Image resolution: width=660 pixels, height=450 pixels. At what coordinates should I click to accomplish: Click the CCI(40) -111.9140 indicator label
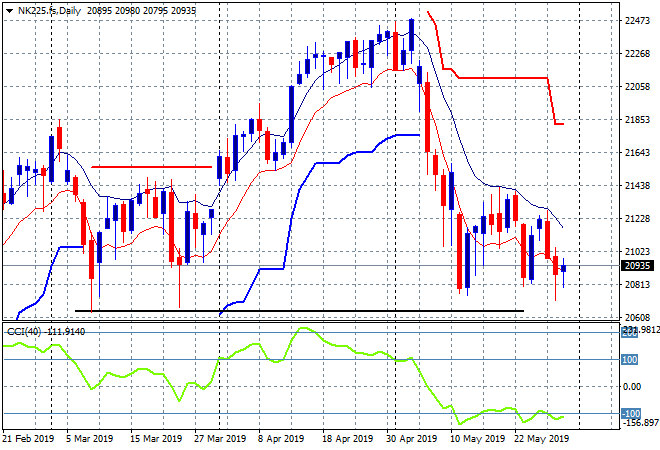46,332
